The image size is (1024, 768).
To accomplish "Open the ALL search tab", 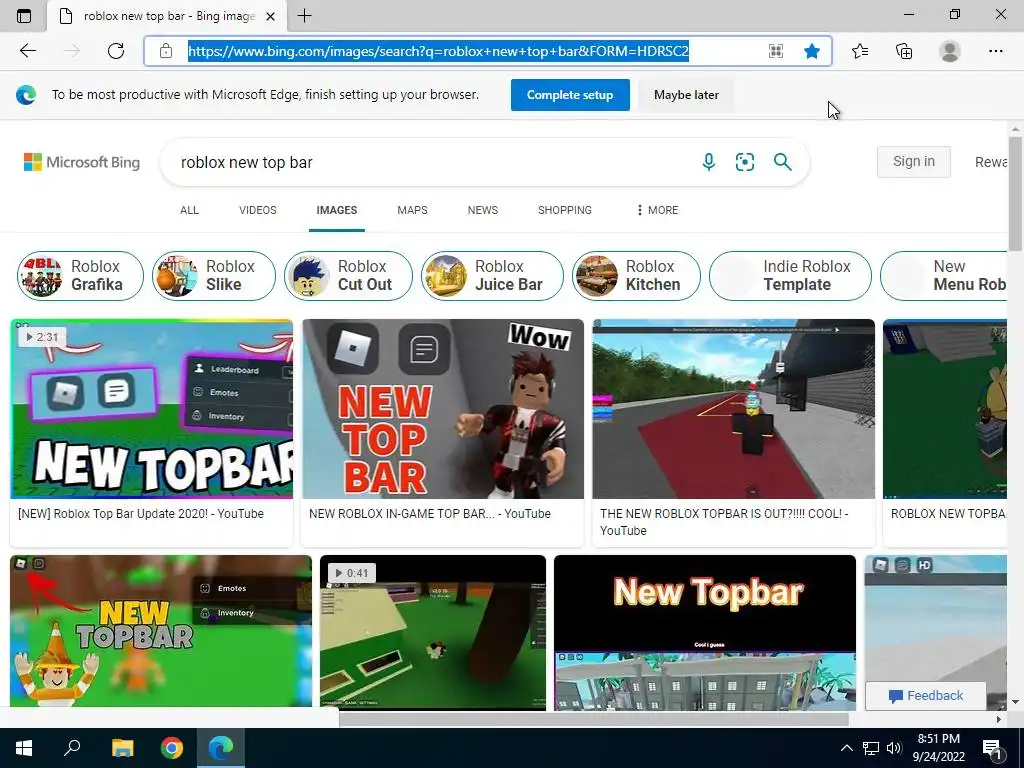I will click(189, 210).
